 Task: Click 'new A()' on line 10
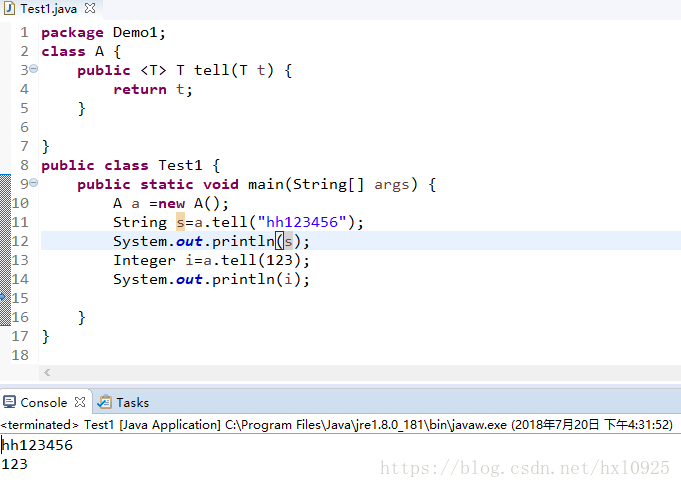tap(188, 204)
